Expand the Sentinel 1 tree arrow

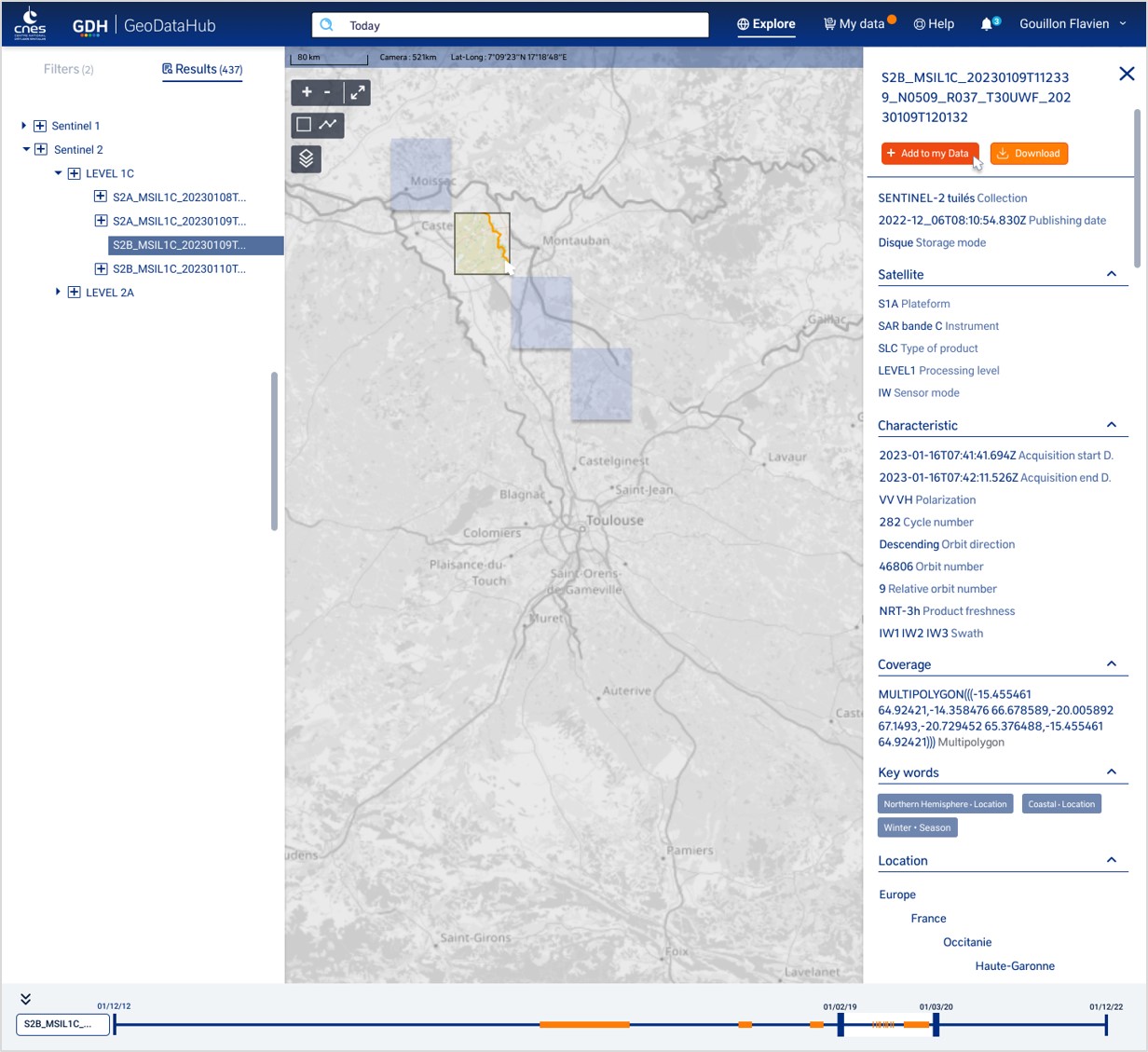pyautogui.click(x=23, y=126)
